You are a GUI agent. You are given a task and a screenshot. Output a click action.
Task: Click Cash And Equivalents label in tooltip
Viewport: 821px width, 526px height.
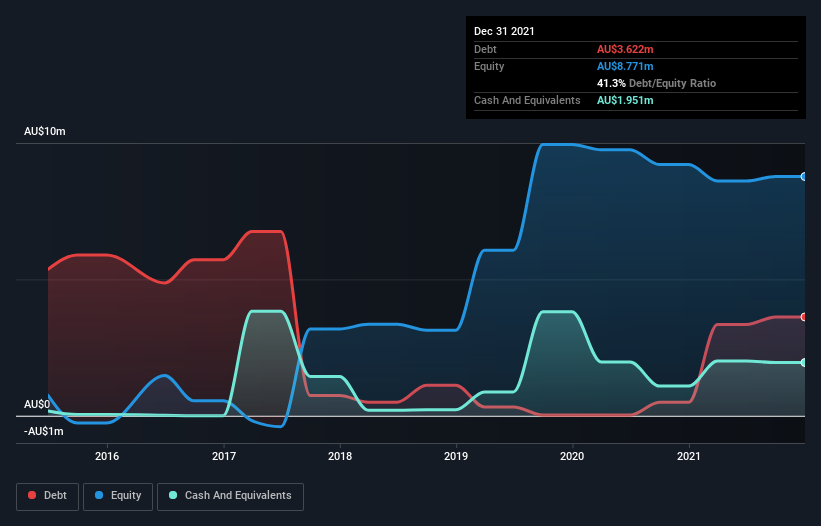point(527,100)
